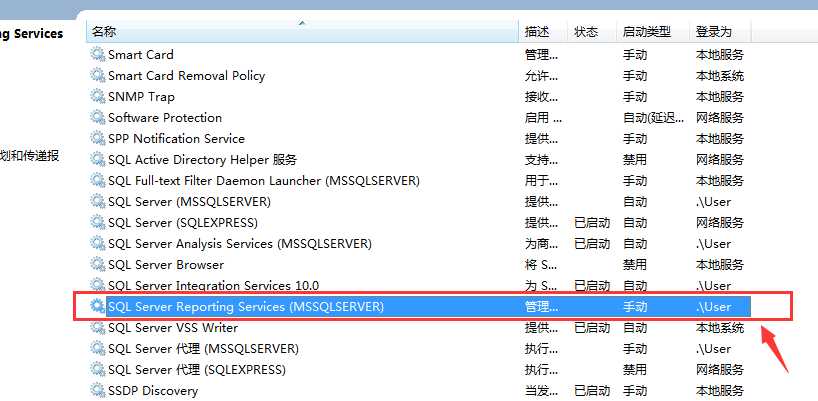Screen dimensions: 818x401
Task: Select the SQL Server (SQLEXPRESS) service name
Action: pos(183,223)
